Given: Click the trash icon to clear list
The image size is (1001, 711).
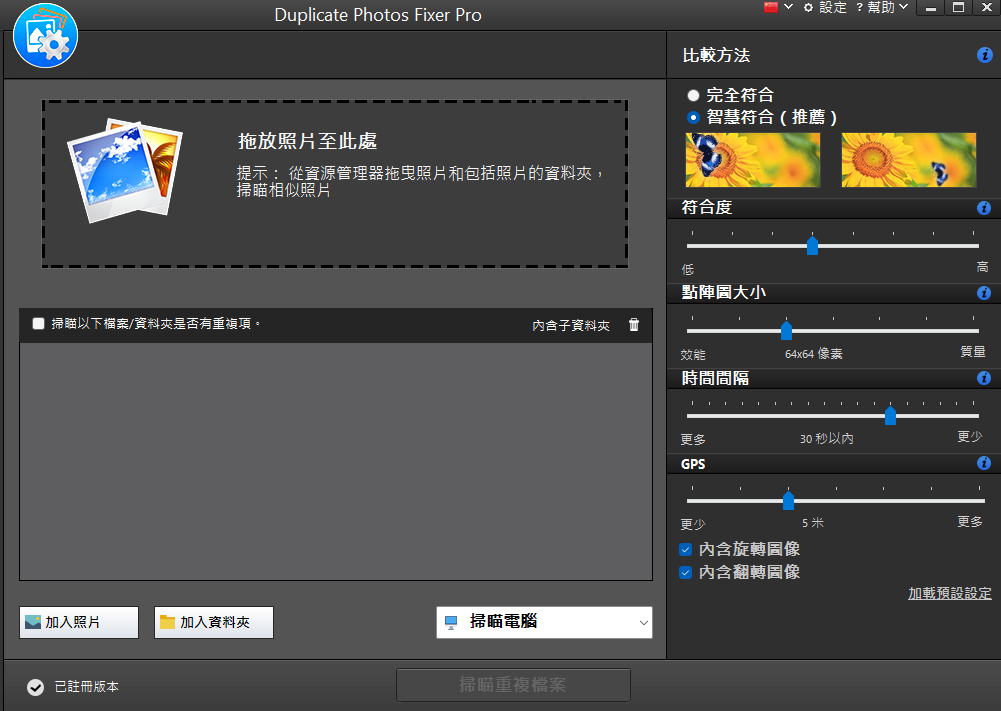Looking at the screenshot, I should point(634,325).
